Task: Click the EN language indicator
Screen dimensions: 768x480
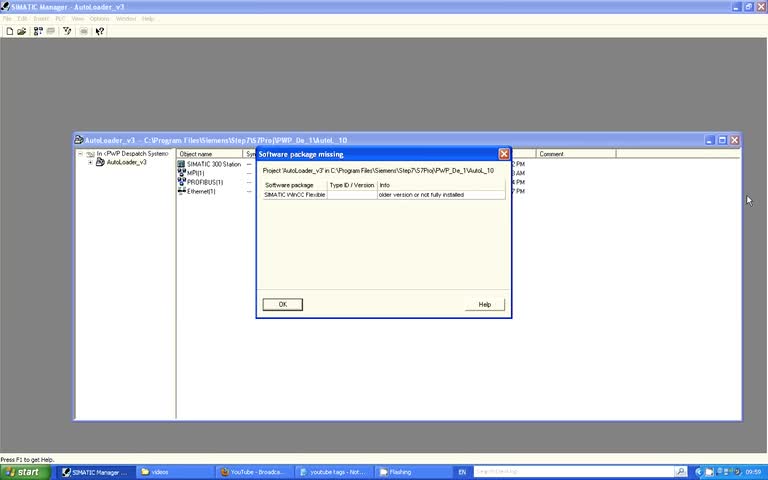Action: [x=462, y=472]
